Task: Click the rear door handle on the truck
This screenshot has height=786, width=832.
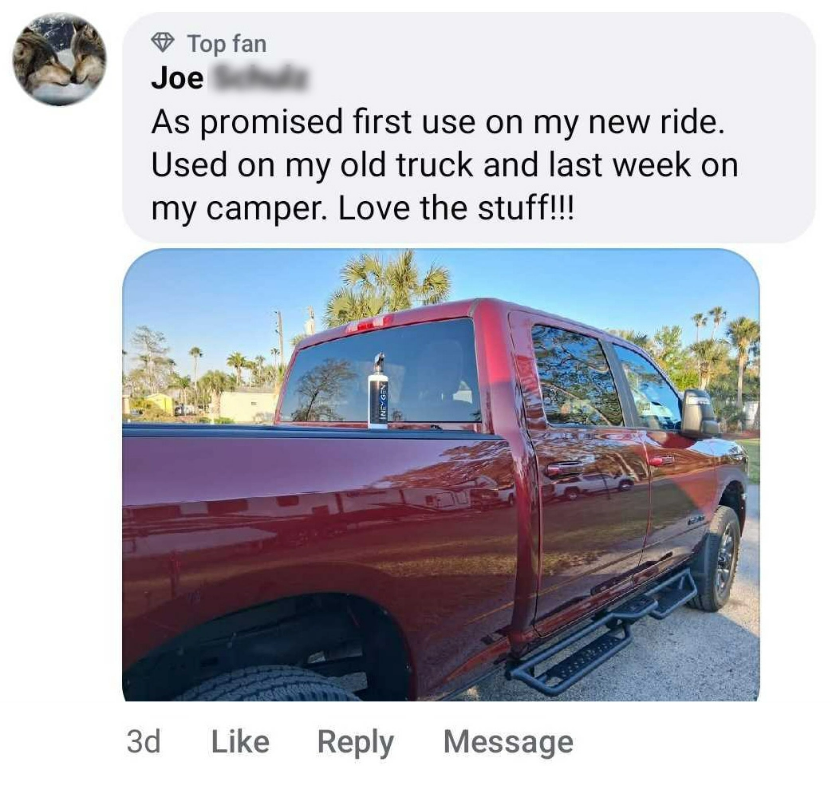Action: pyautogui.click(x=565, y=468)
